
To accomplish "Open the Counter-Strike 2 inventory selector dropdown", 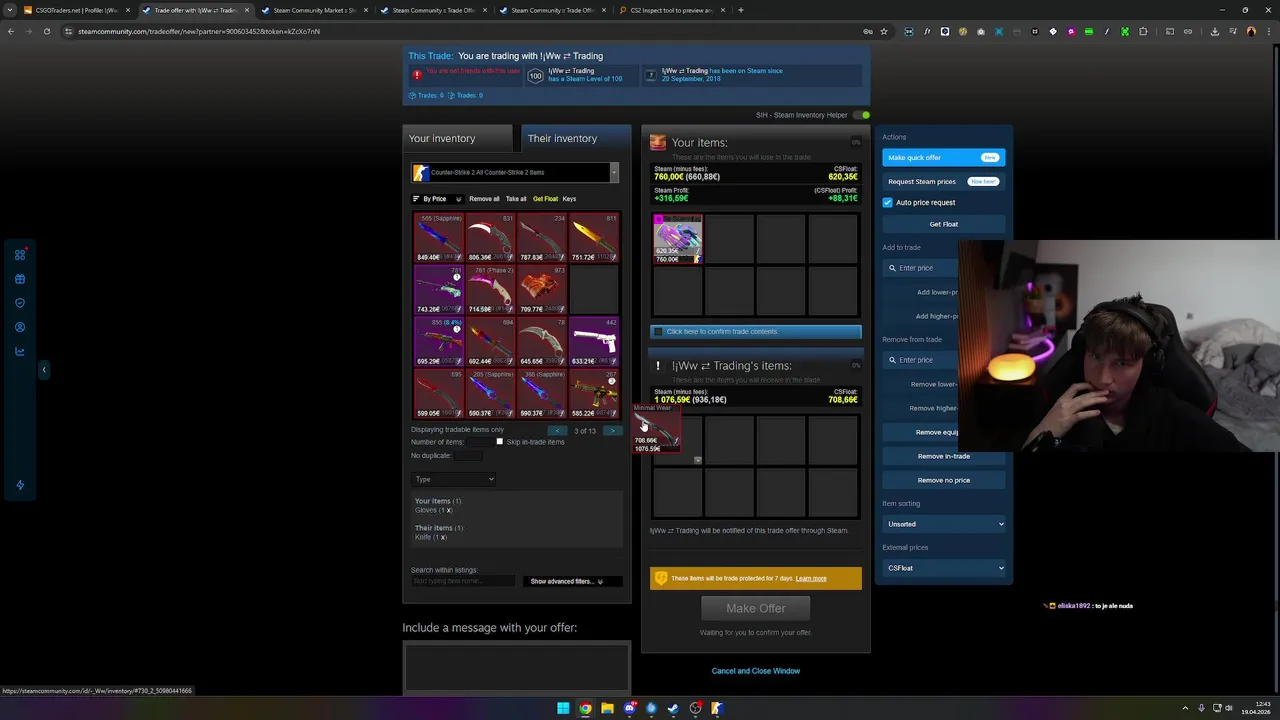I will pos(515,172).
